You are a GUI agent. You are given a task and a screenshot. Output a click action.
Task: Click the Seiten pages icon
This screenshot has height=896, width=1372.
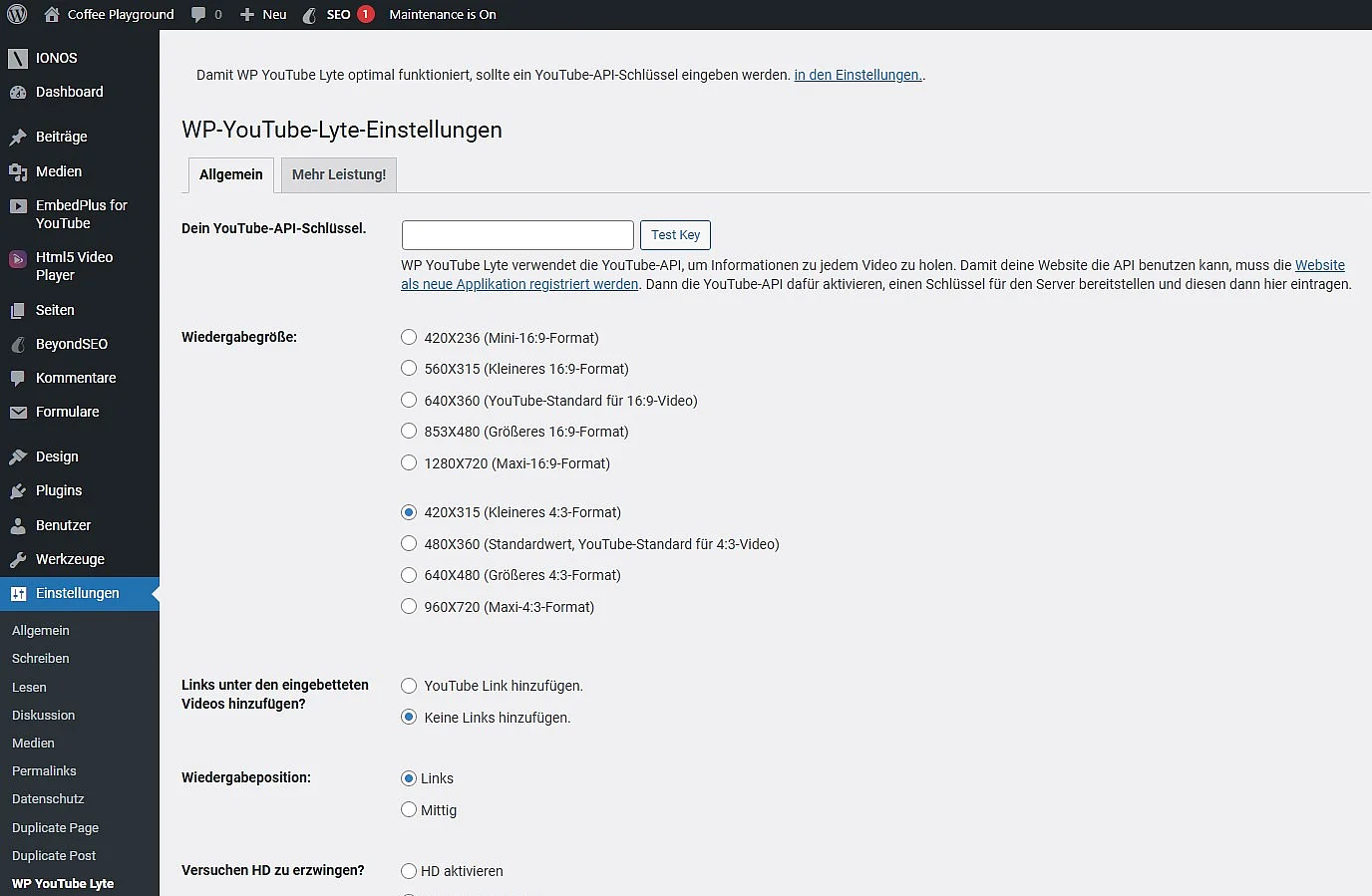[x=18, y=310]
